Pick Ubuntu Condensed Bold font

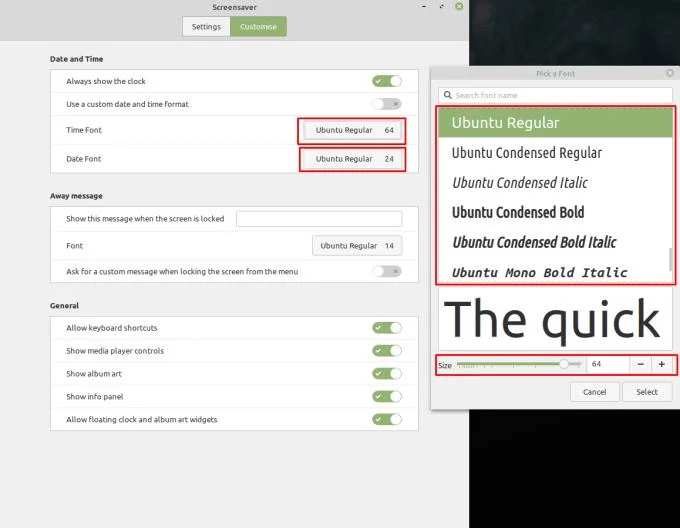coord(555,212)
